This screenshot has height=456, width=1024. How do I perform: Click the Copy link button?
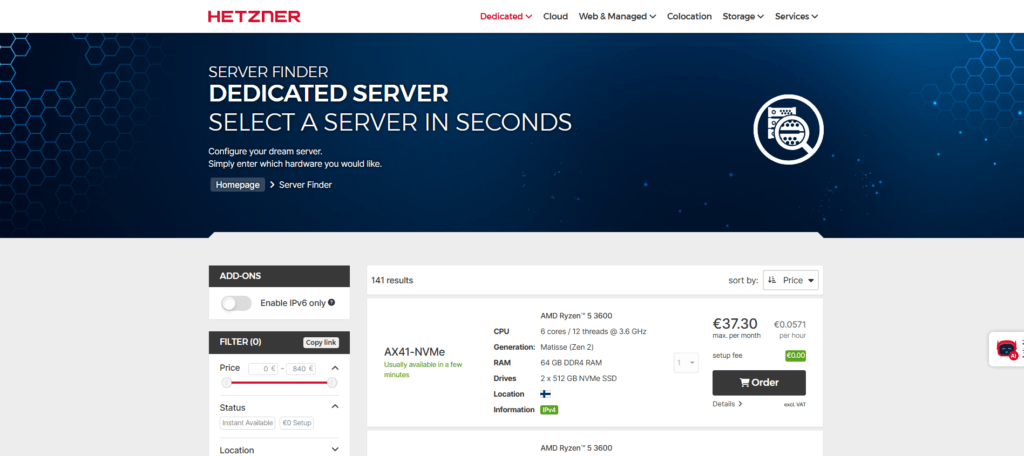(x=321, y=342)
